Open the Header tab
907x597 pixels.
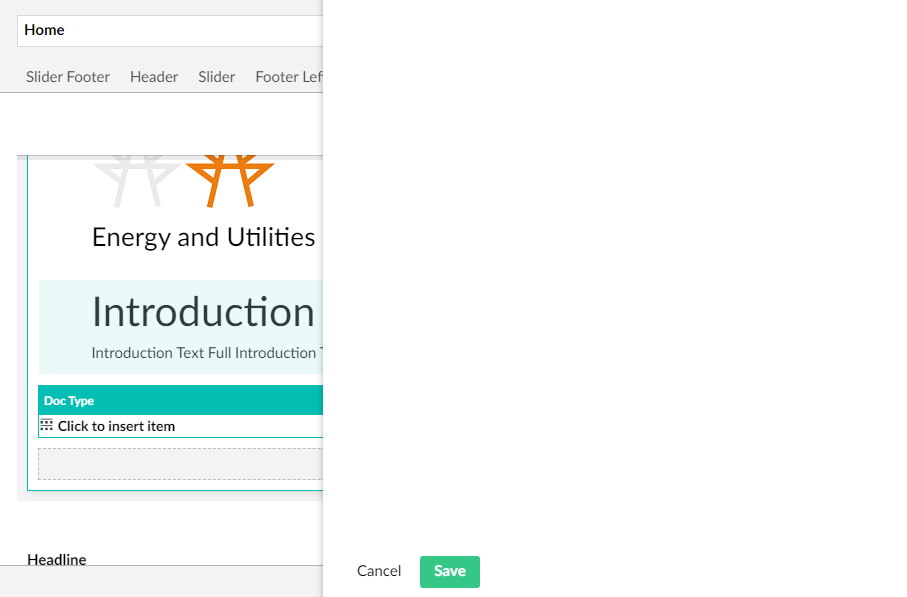[154, 77]
